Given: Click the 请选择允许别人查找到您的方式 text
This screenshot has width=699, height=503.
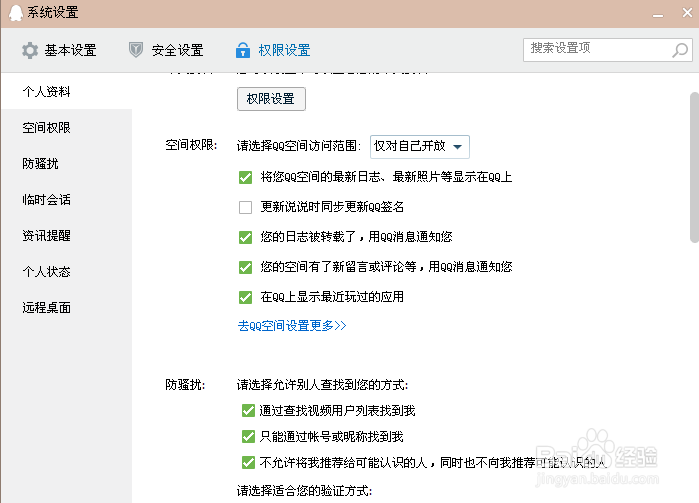Looking at the screenshot, I should point(322,384).
